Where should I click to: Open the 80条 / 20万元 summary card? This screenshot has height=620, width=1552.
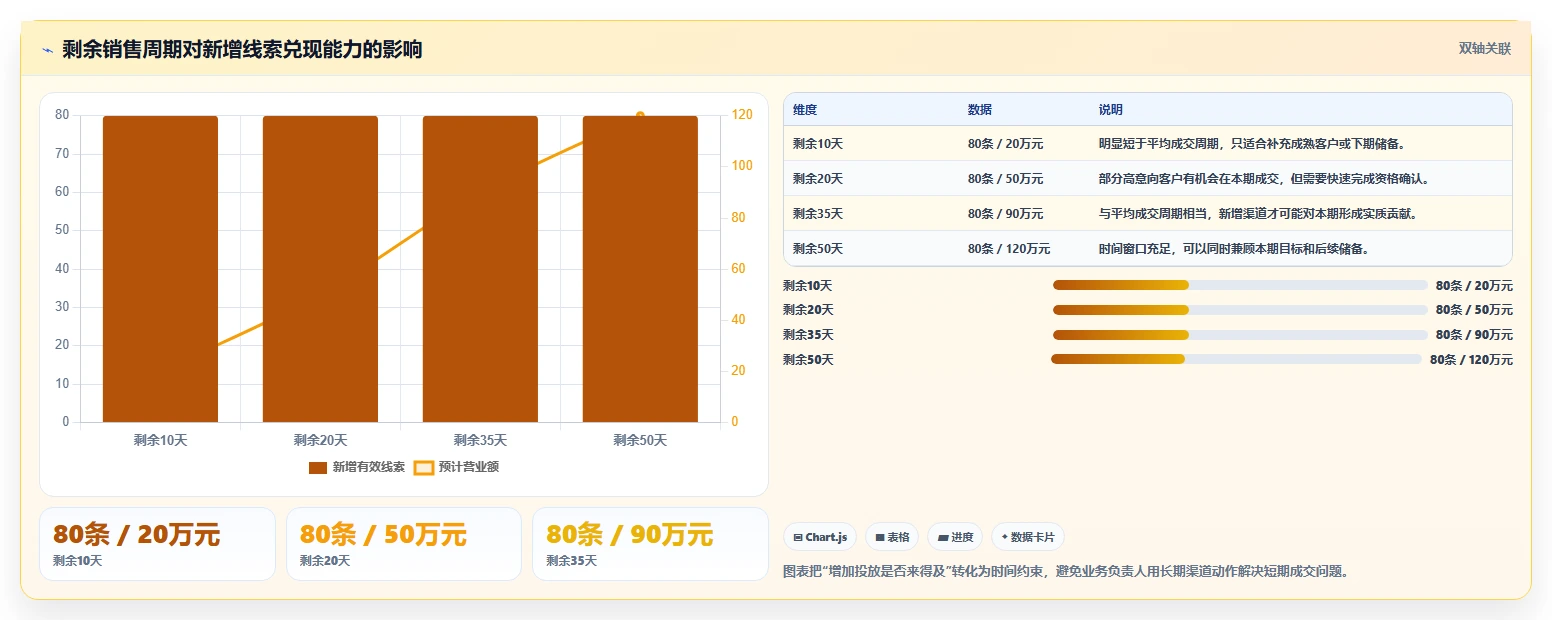click(x=157, y=544)
